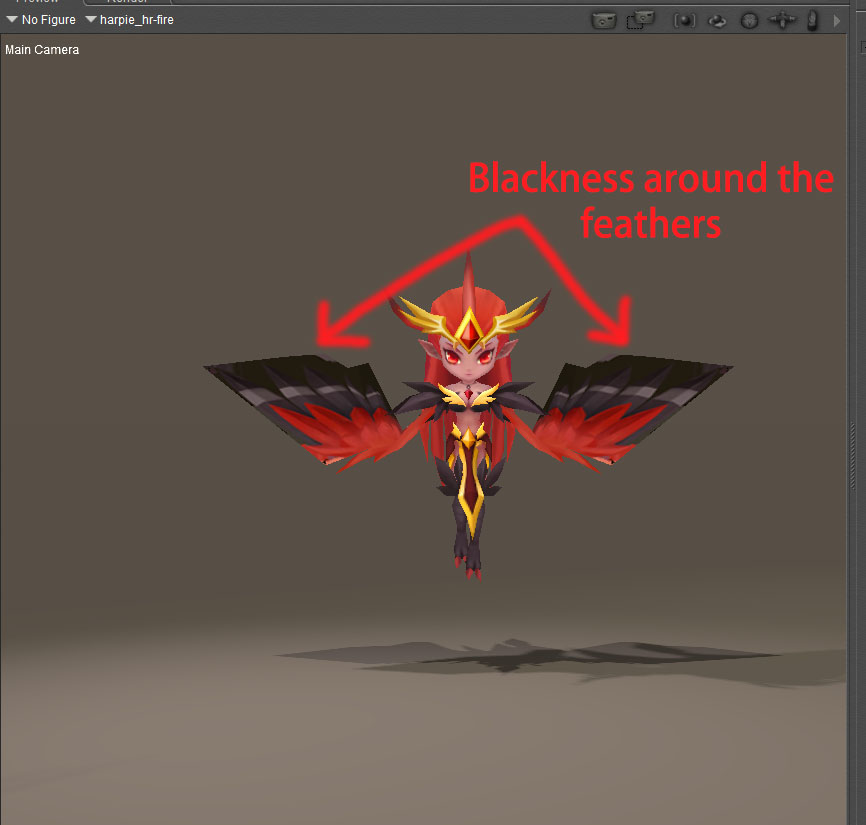Click the bracketed sphere tracking icon
This screenshot has width=866, height=825.
[684, 21]
